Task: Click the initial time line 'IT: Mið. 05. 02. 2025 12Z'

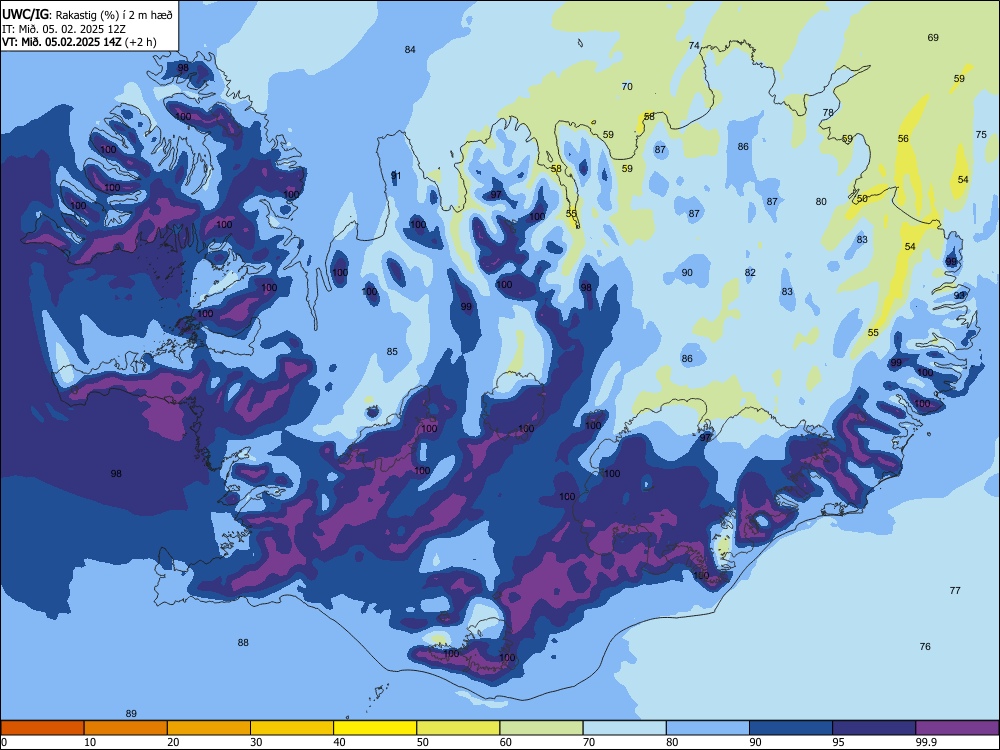Action: [x=66, y=29]
